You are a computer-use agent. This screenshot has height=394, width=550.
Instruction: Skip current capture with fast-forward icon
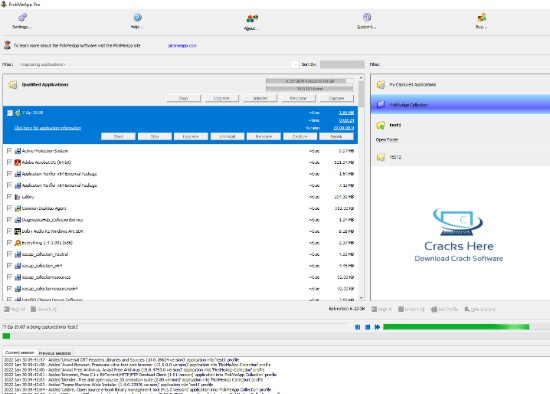pyautogui.click(x=377, y=327)
